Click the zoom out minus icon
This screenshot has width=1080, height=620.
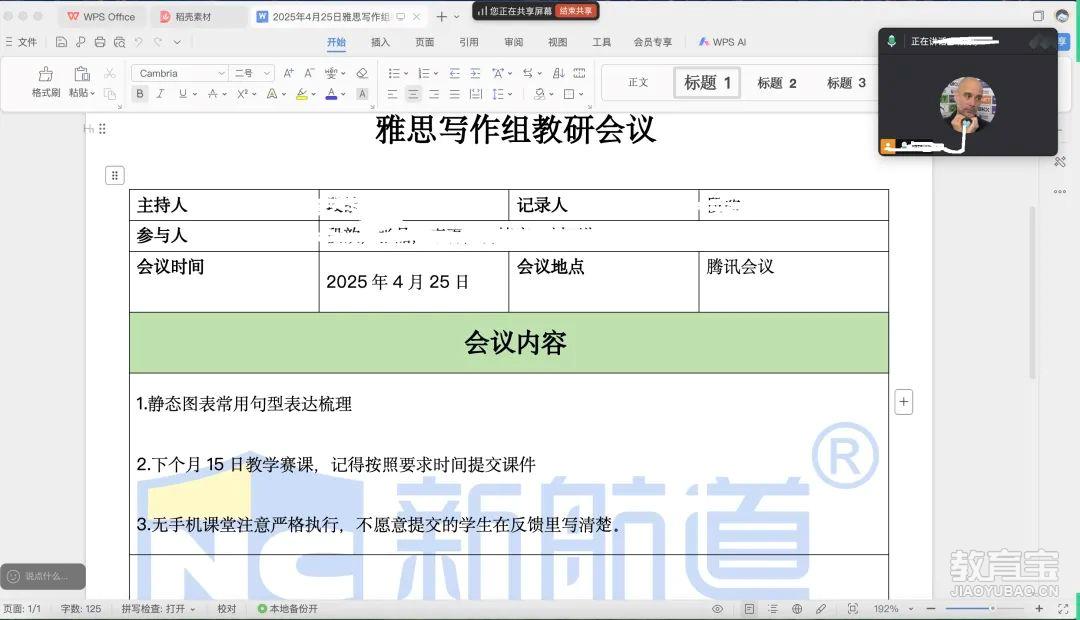point(931,609)
